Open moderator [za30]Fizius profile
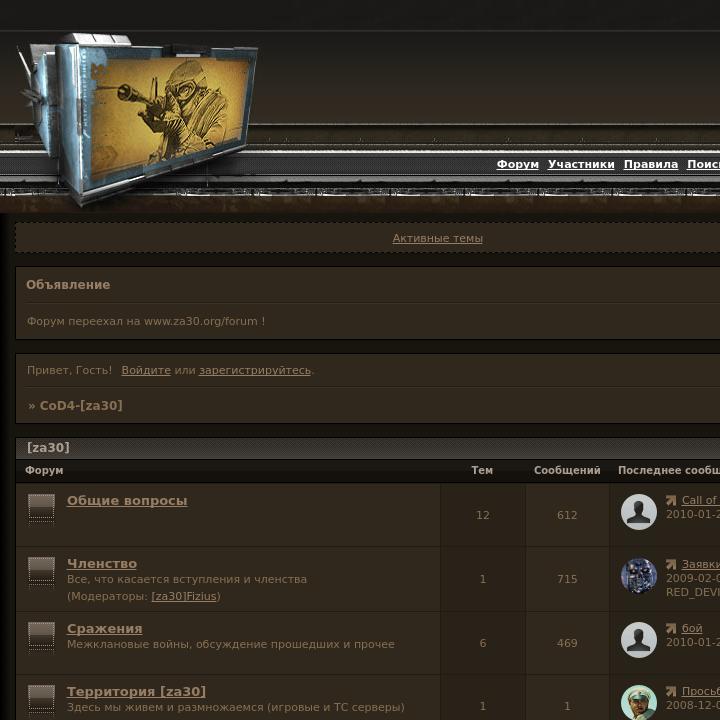The width and height of the screenshot is (720, 720). coord(184,596)
